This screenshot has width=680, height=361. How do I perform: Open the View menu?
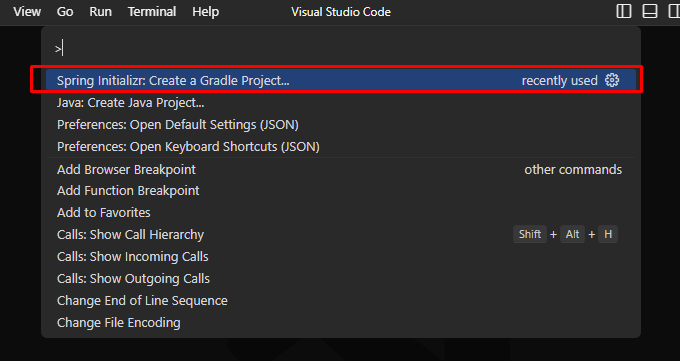pyautogui.click(x=27, y=12)
